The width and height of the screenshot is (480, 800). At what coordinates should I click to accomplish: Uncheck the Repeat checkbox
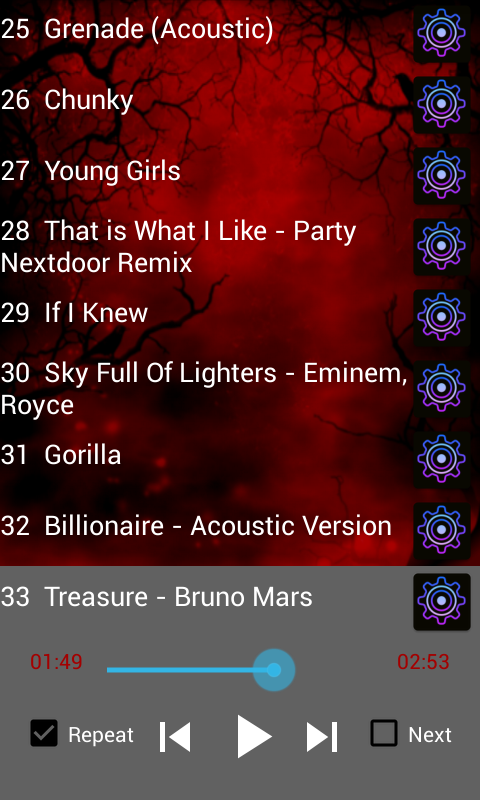pyautogui.click(x=44, y=733)
